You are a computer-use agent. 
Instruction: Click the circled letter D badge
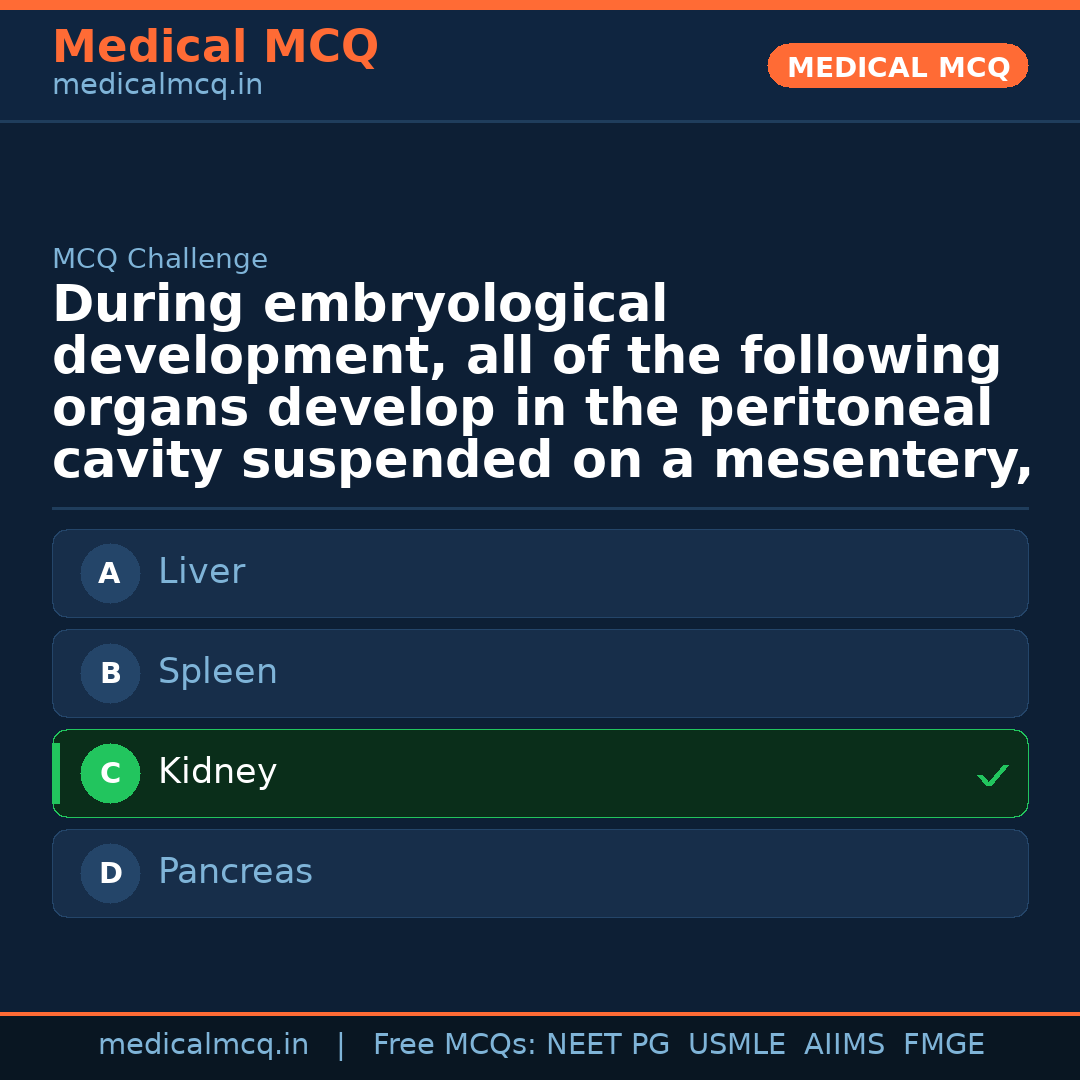[110, 873]
